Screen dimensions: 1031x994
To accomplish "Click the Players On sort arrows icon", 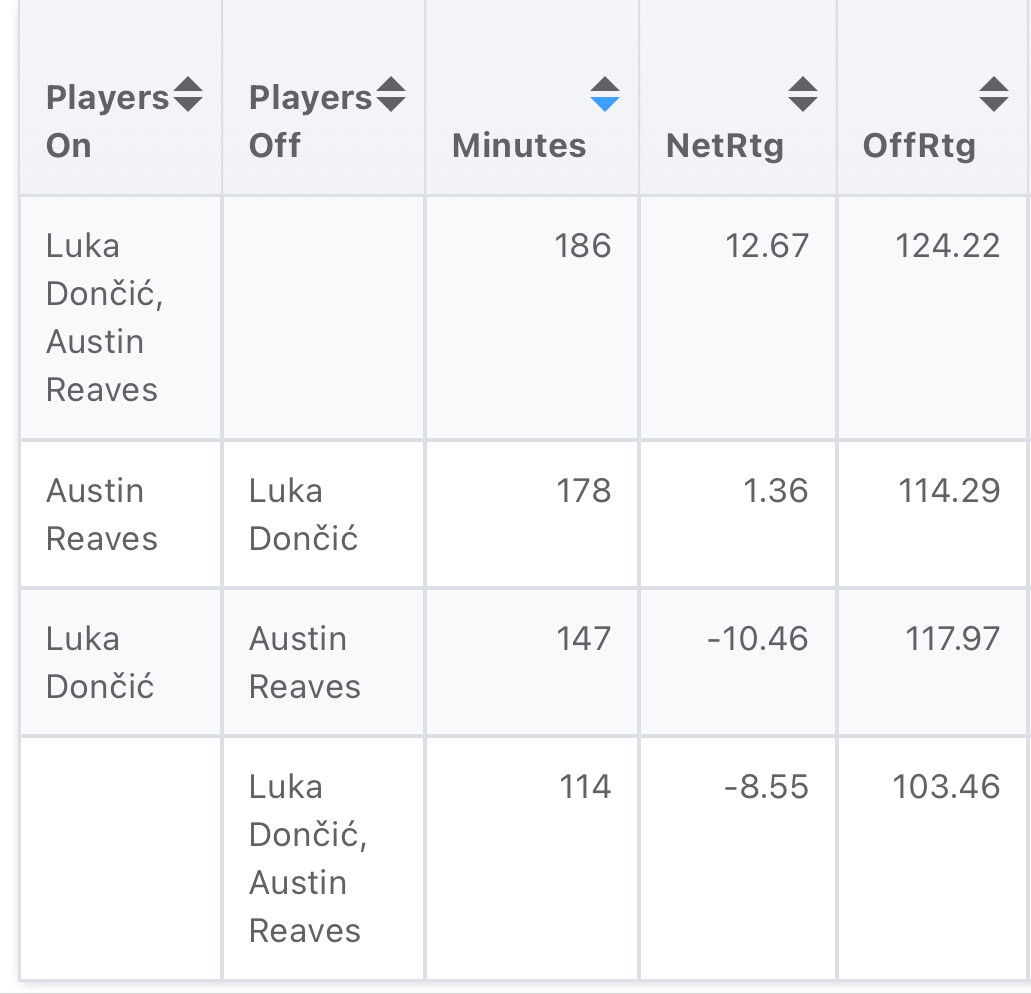I will coord(188,96).
